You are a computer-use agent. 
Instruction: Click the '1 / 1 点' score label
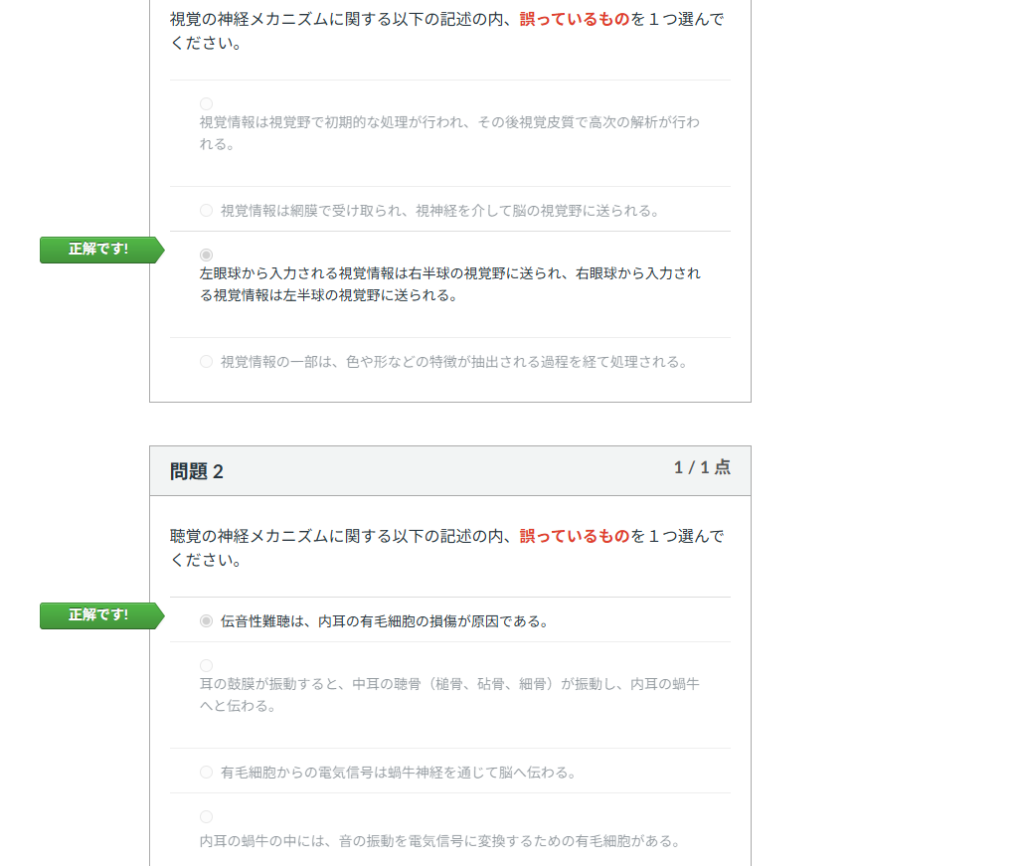point(701,468)
